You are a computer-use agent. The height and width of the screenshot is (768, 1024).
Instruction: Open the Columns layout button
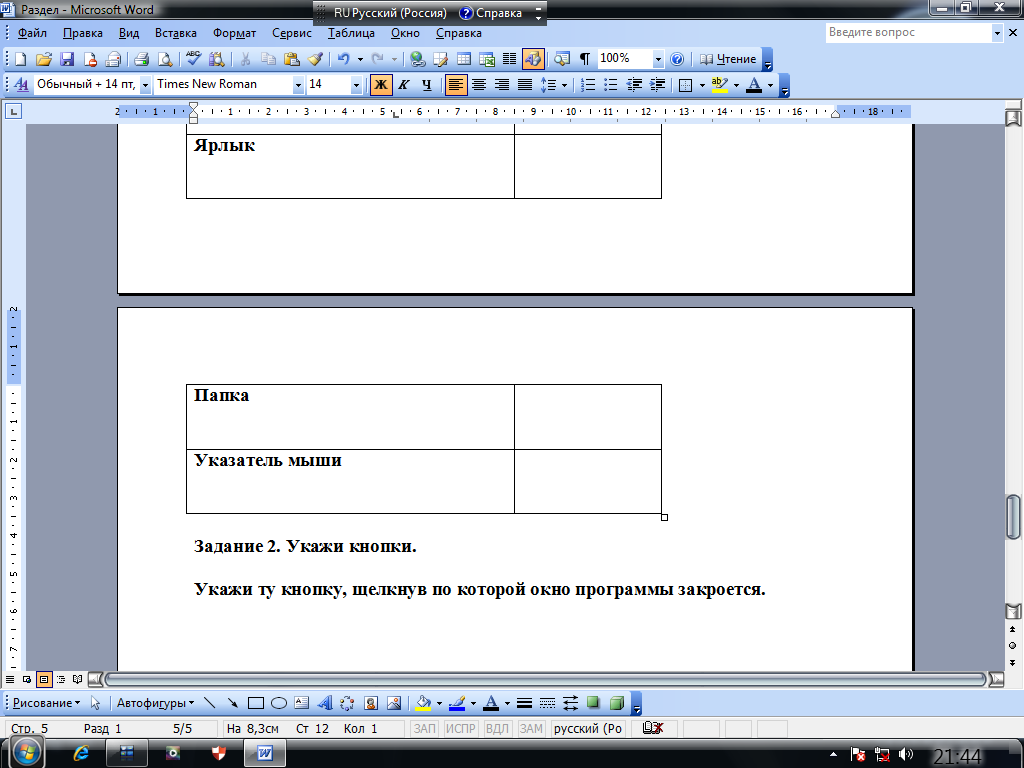point(509,59)
